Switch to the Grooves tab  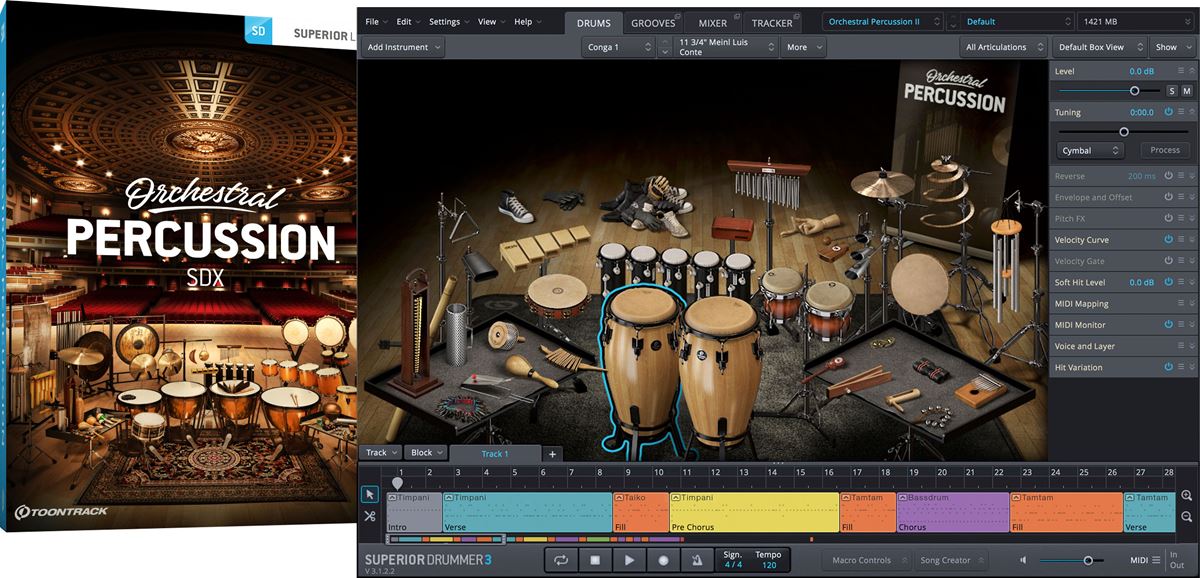tap(653, 22)
